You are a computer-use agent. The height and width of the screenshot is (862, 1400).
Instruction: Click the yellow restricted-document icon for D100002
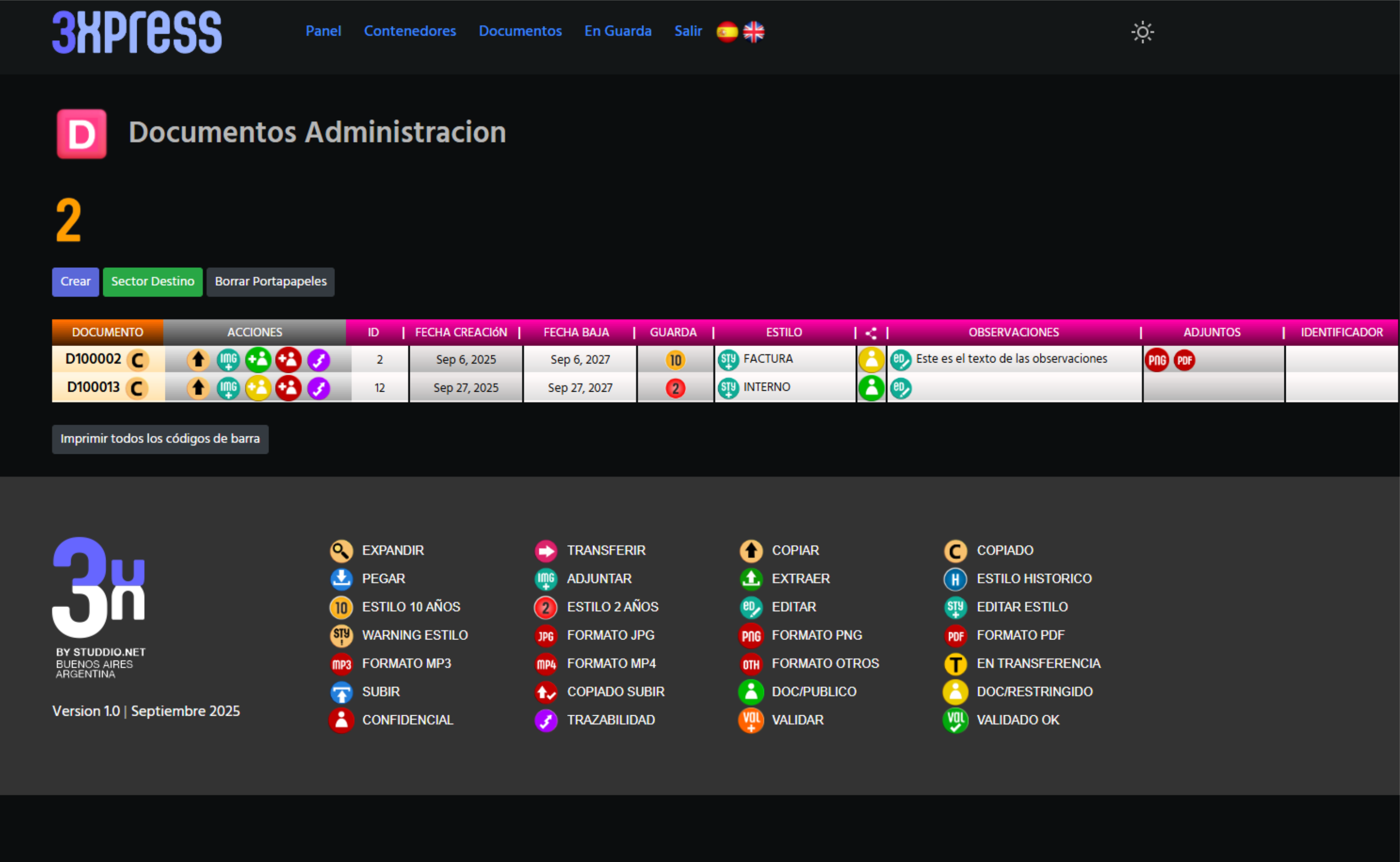[x=871, y=360]
